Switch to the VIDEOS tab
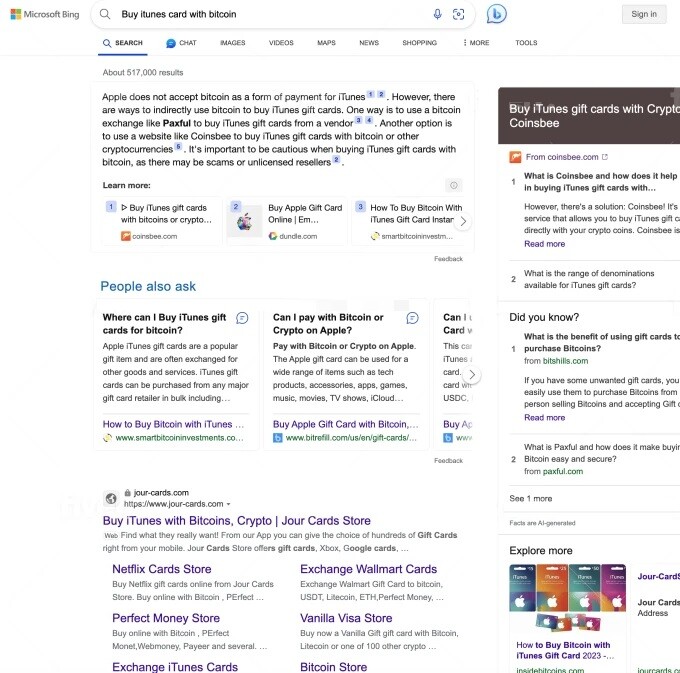 click(281, 43)
